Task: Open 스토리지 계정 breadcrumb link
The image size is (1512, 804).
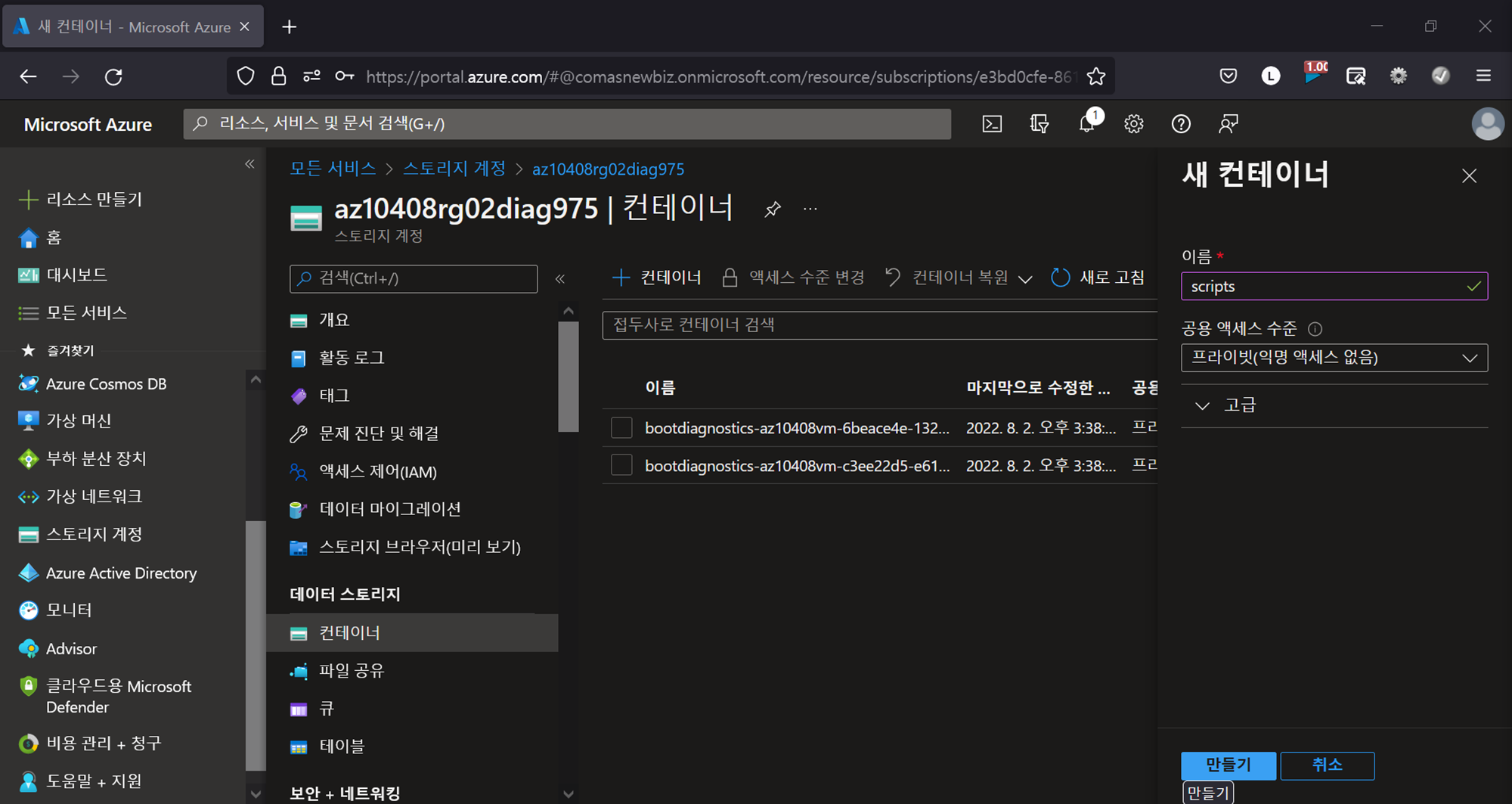Action: (x=454, y=169)
